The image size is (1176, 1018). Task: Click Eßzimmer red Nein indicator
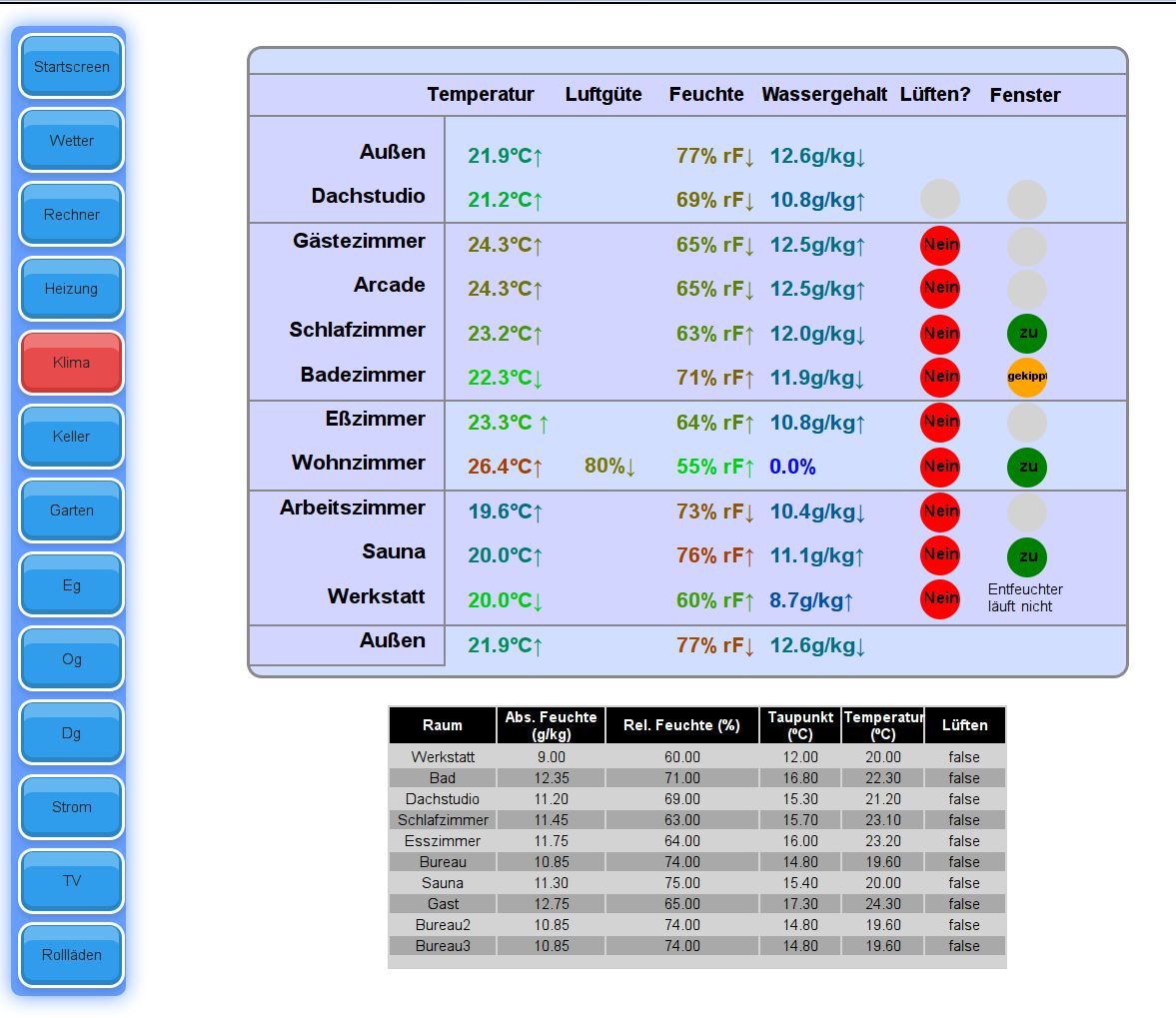click(x=940, y=422)
